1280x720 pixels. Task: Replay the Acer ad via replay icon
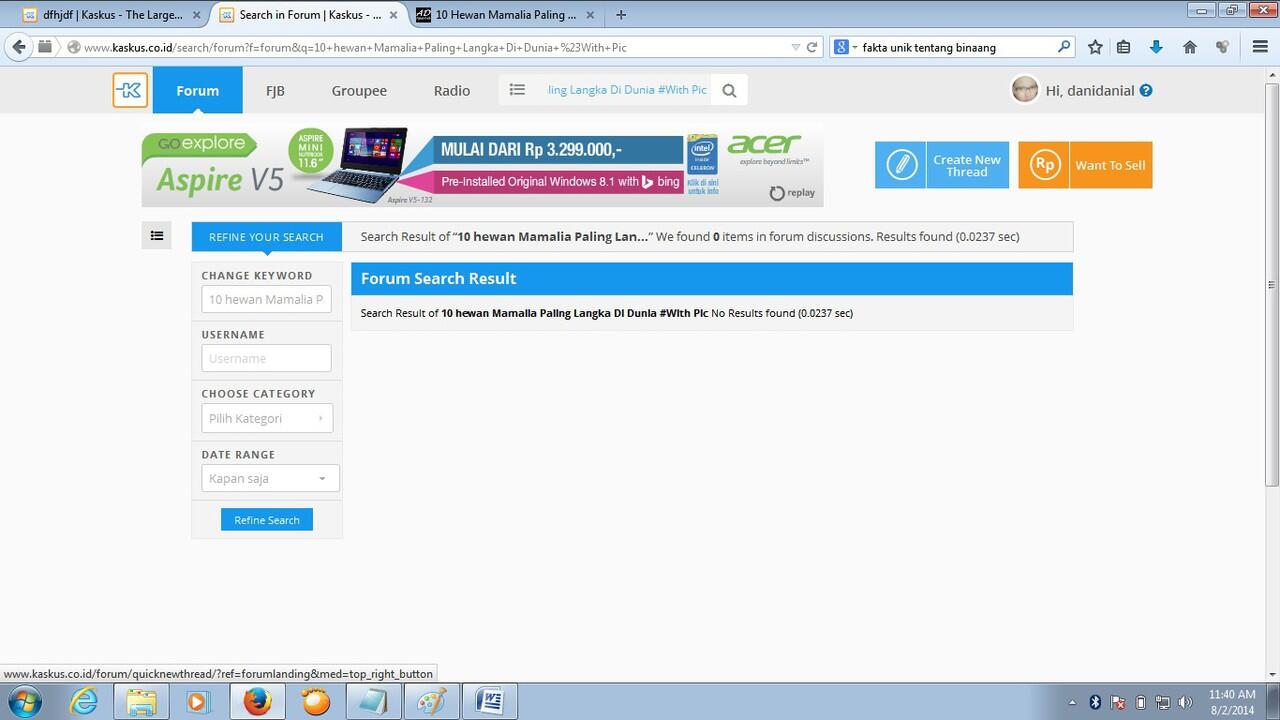[792, 193]
